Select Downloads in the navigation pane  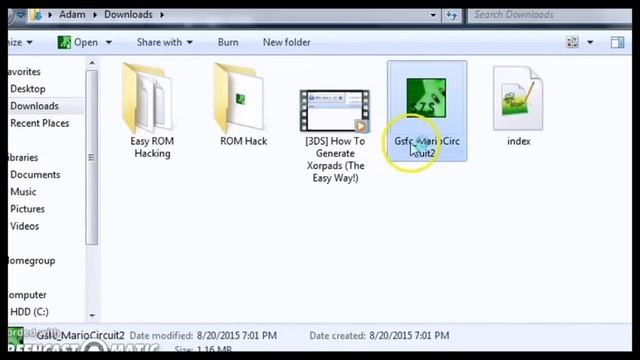point(34,106)
